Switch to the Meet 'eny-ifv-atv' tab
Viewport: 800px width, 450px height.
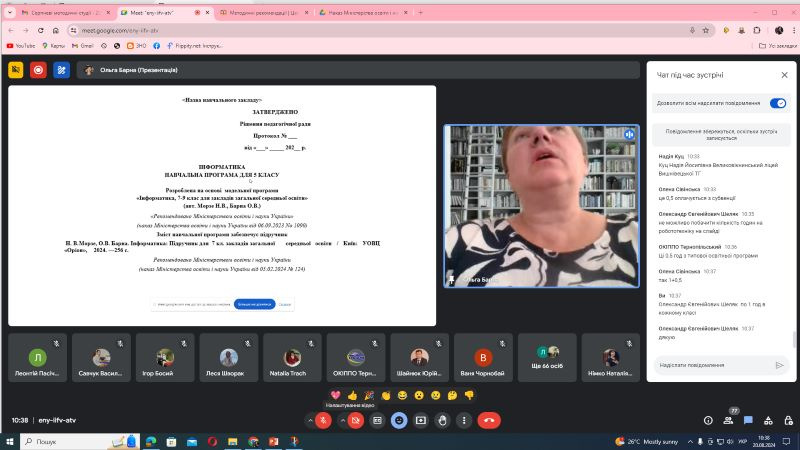click(166, 13)
